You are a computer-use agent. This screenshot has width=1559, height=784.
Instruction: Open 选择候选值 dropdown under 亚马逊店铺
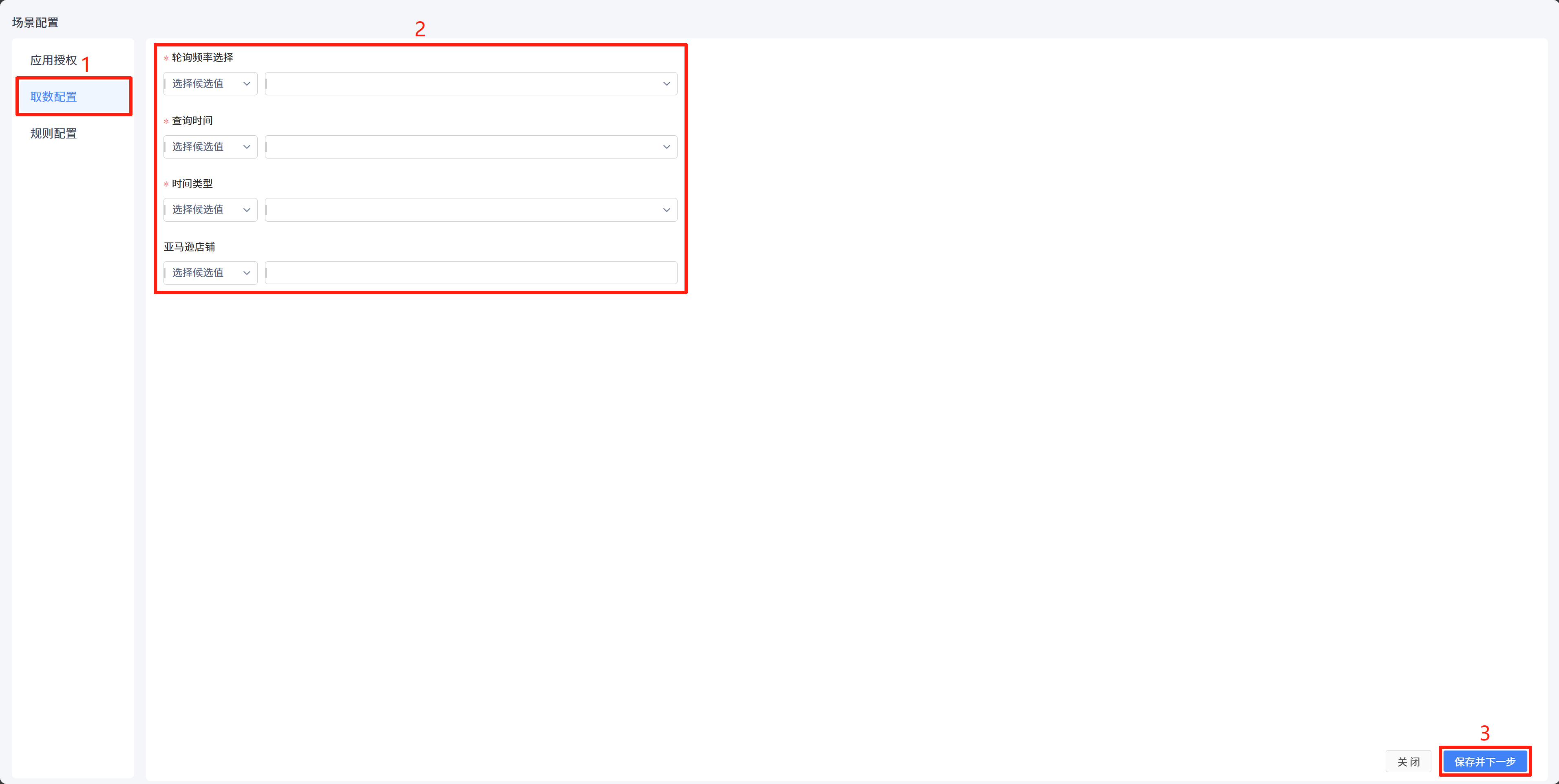click(x=211, y=273)
